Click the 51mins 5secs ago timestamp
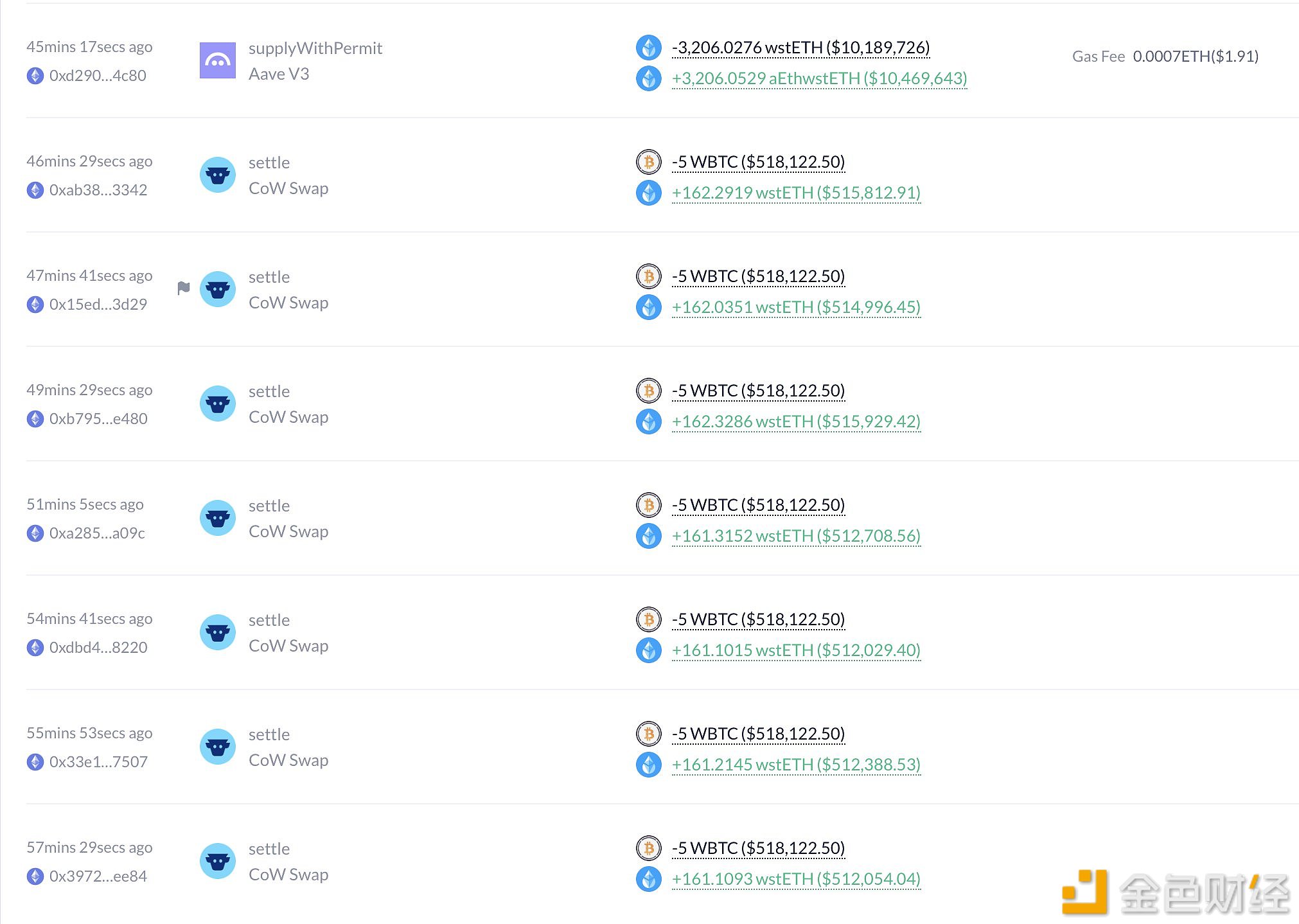1299x924 pixels. 85,504
